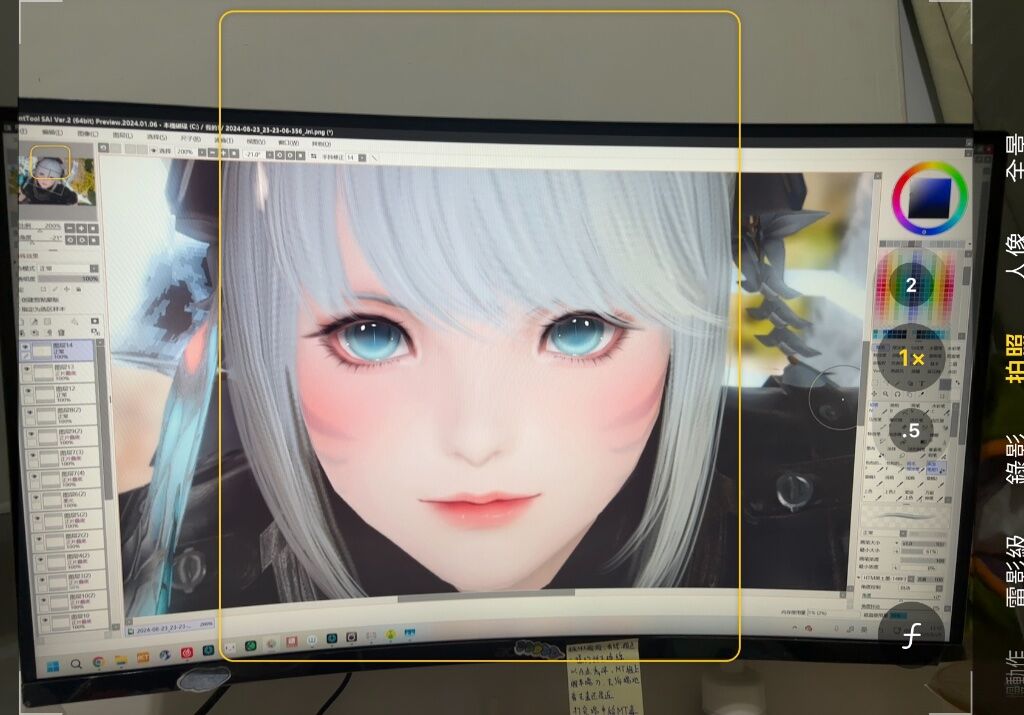Toggle visibility of layer 图层8(2)
The width and height of the screenshot is (1024, 715).
[30, 413]
